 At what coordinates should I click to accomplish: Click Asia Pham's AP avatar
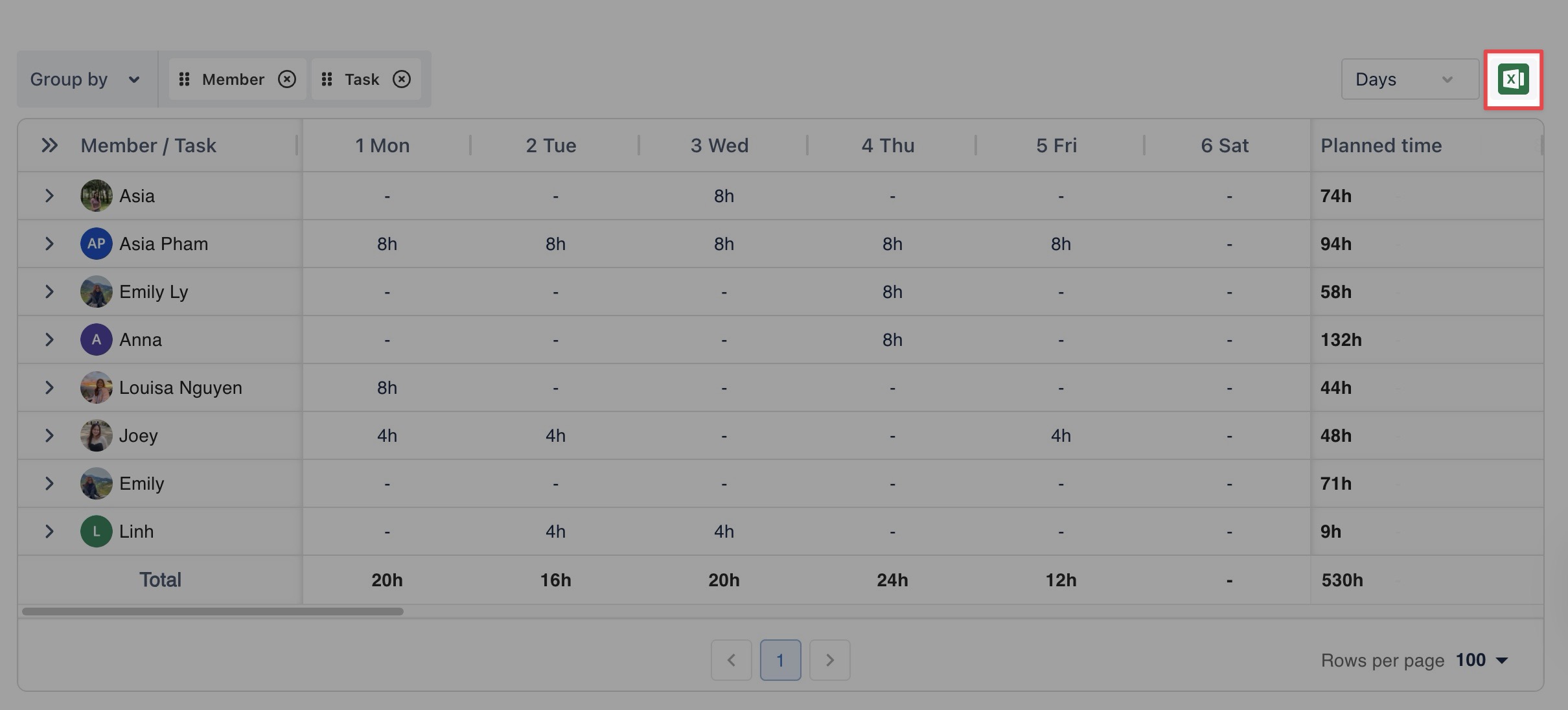pyautogui.click(x=96, y=244)
